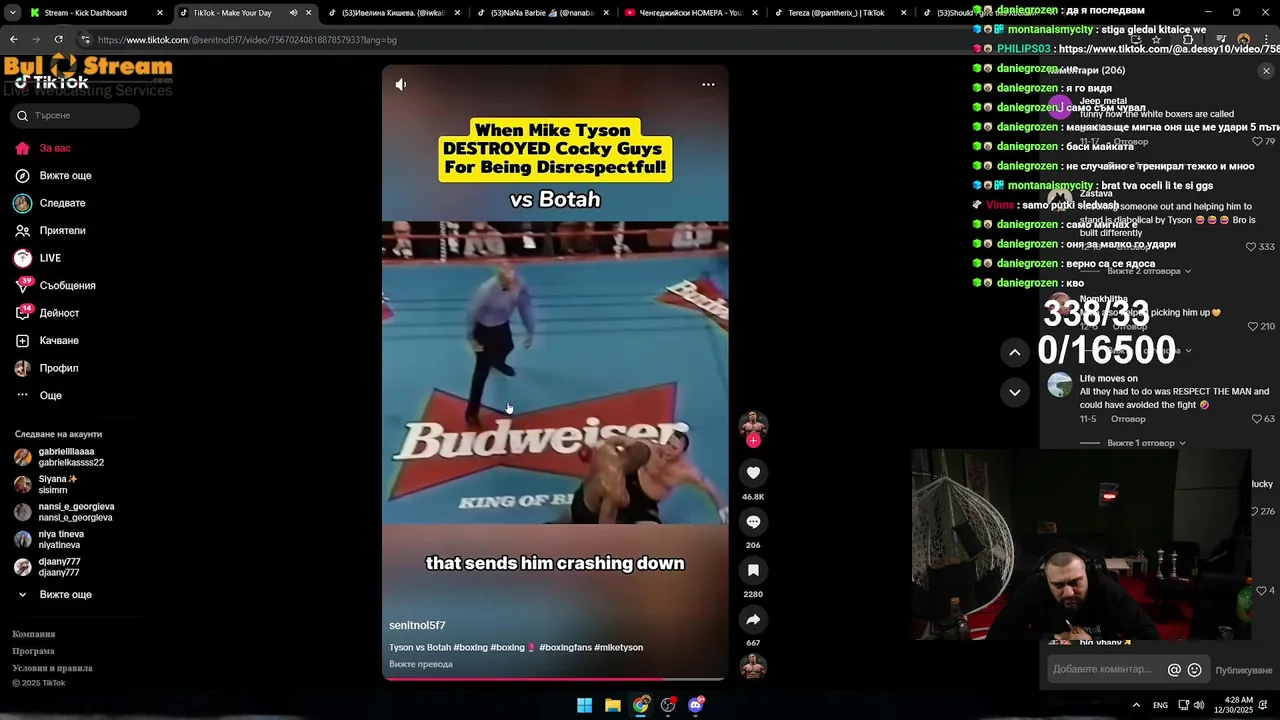Screen dimensions: 1280x720
Task: Open taskbar volume control
Action: (x=1198, y=705)
